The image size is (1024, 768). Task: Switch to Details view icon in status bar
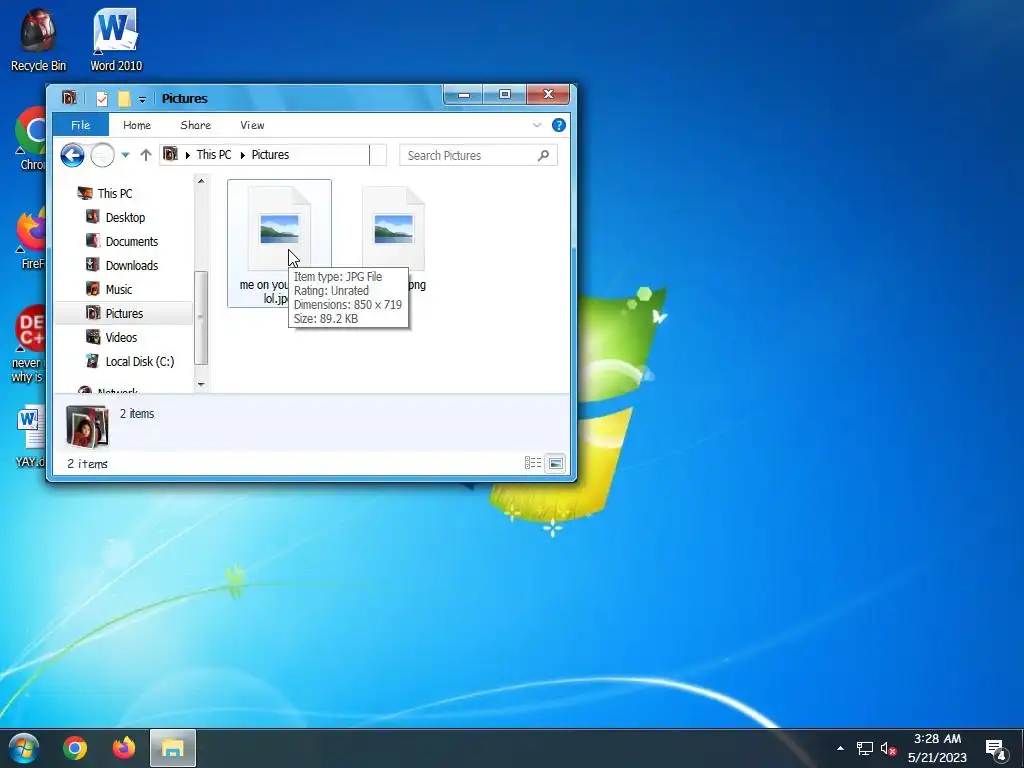tap(533, 463)
